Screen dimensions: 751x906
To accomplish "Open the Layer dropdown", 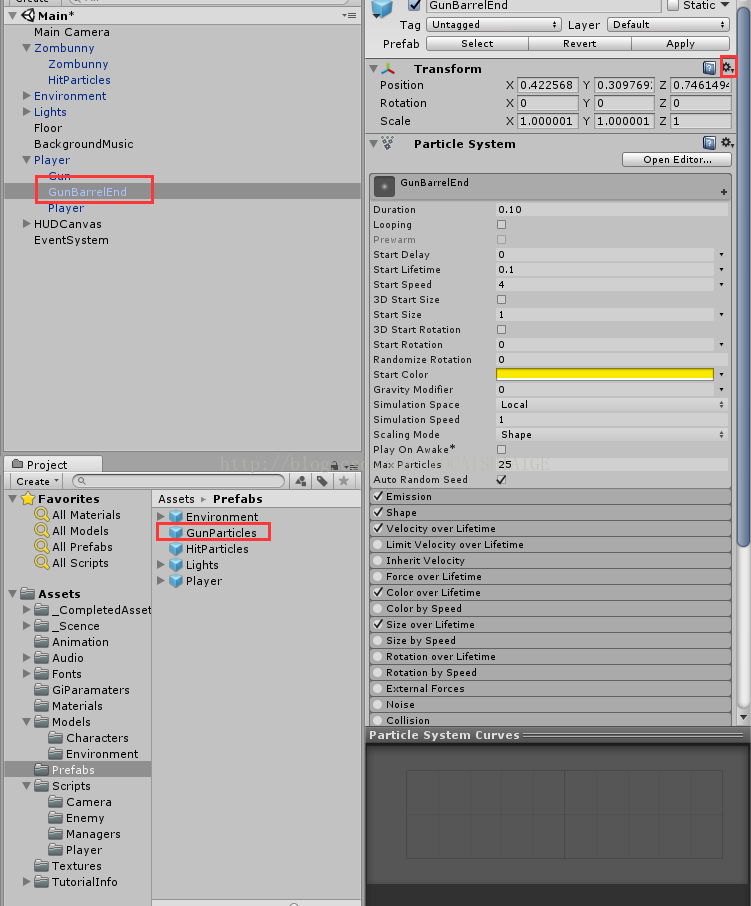I will 668,24.
